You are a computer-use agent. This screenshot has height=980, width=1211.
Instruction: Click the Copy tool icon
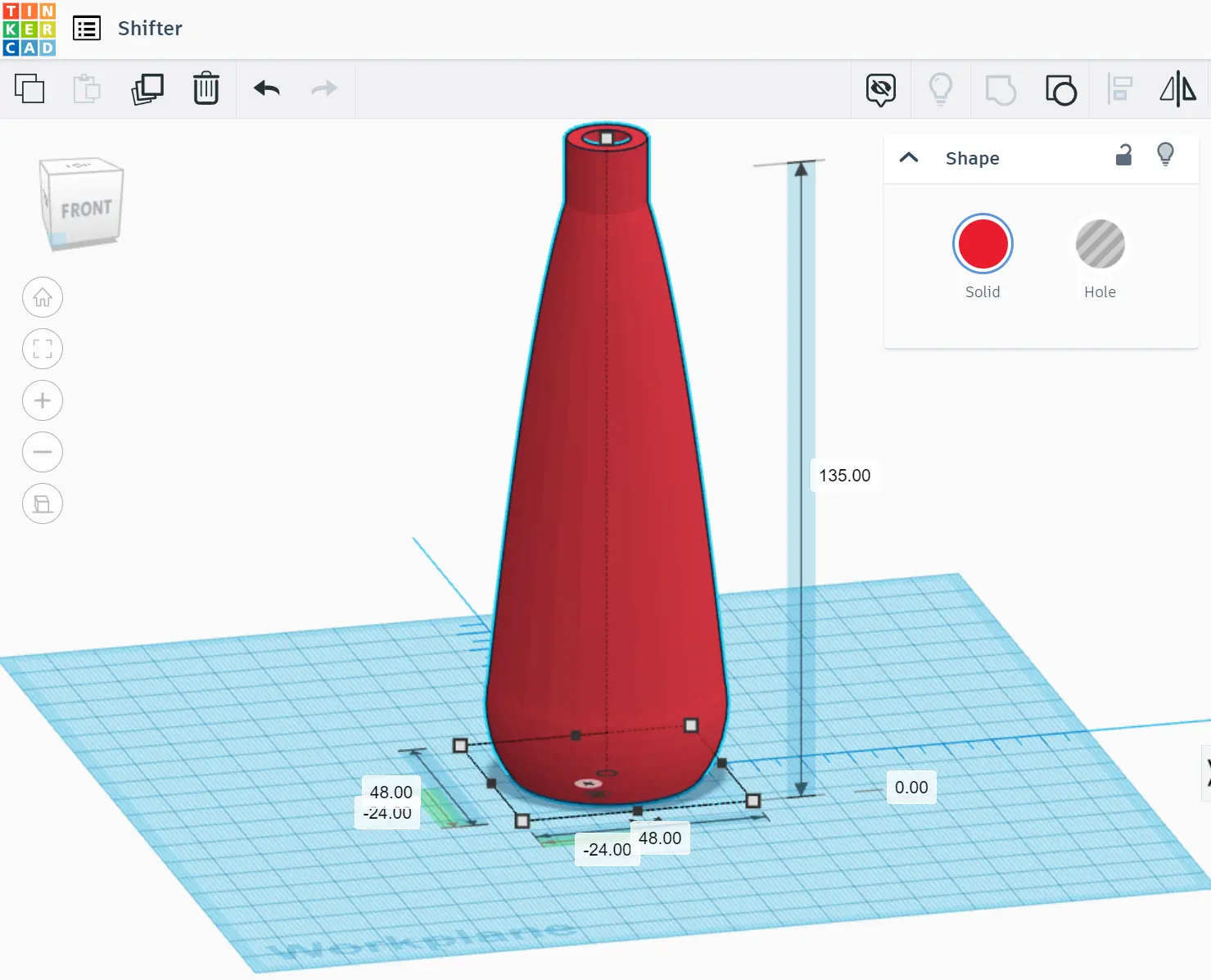pyautogui.click(x=29, y=88)
